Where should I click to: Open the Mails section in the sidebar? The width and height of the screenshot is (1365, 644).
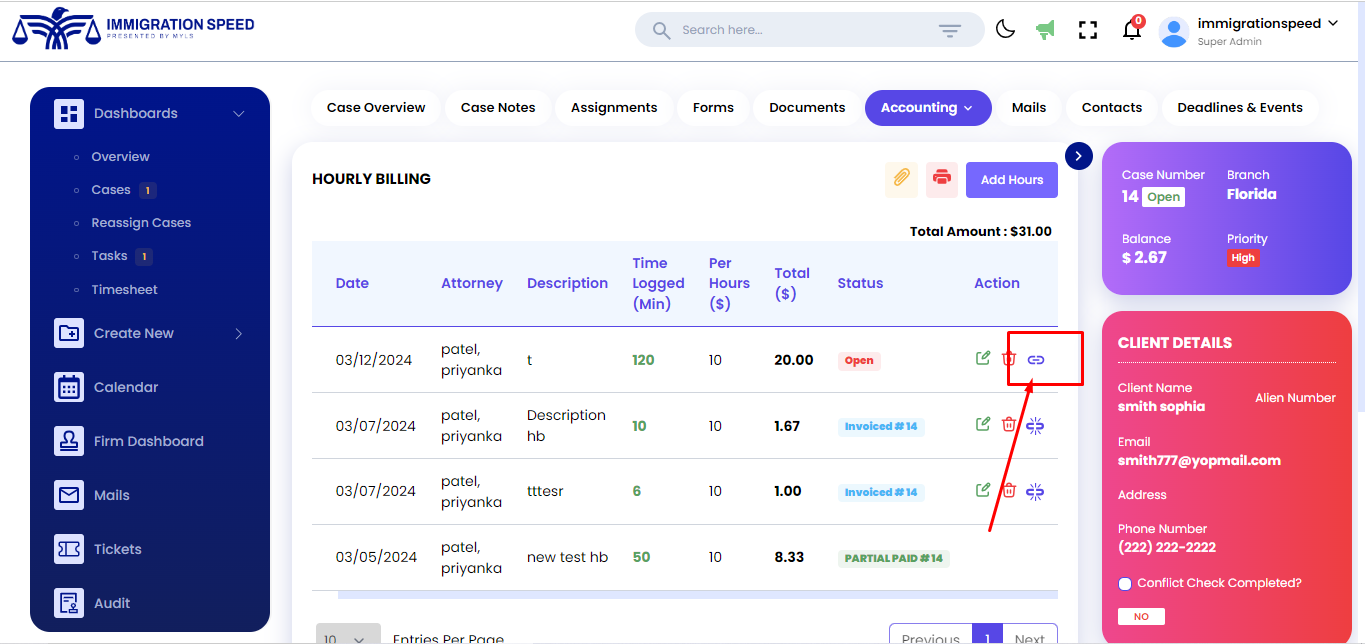coord(110,494)
